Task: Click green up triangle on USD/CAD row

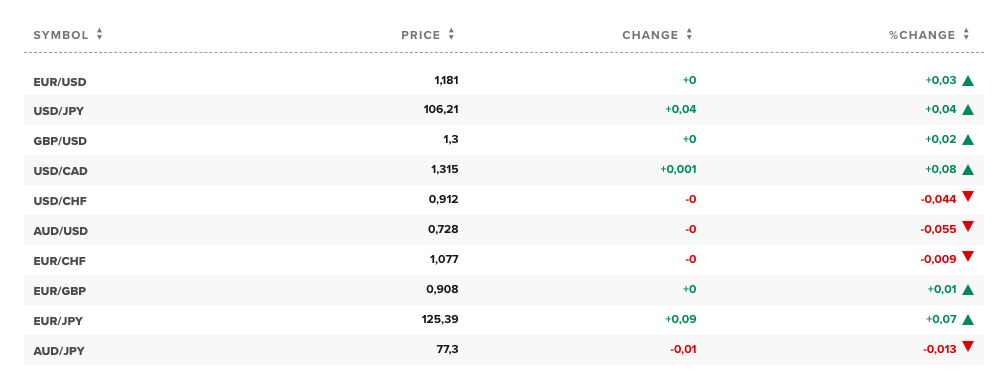Action: (968, 170)
